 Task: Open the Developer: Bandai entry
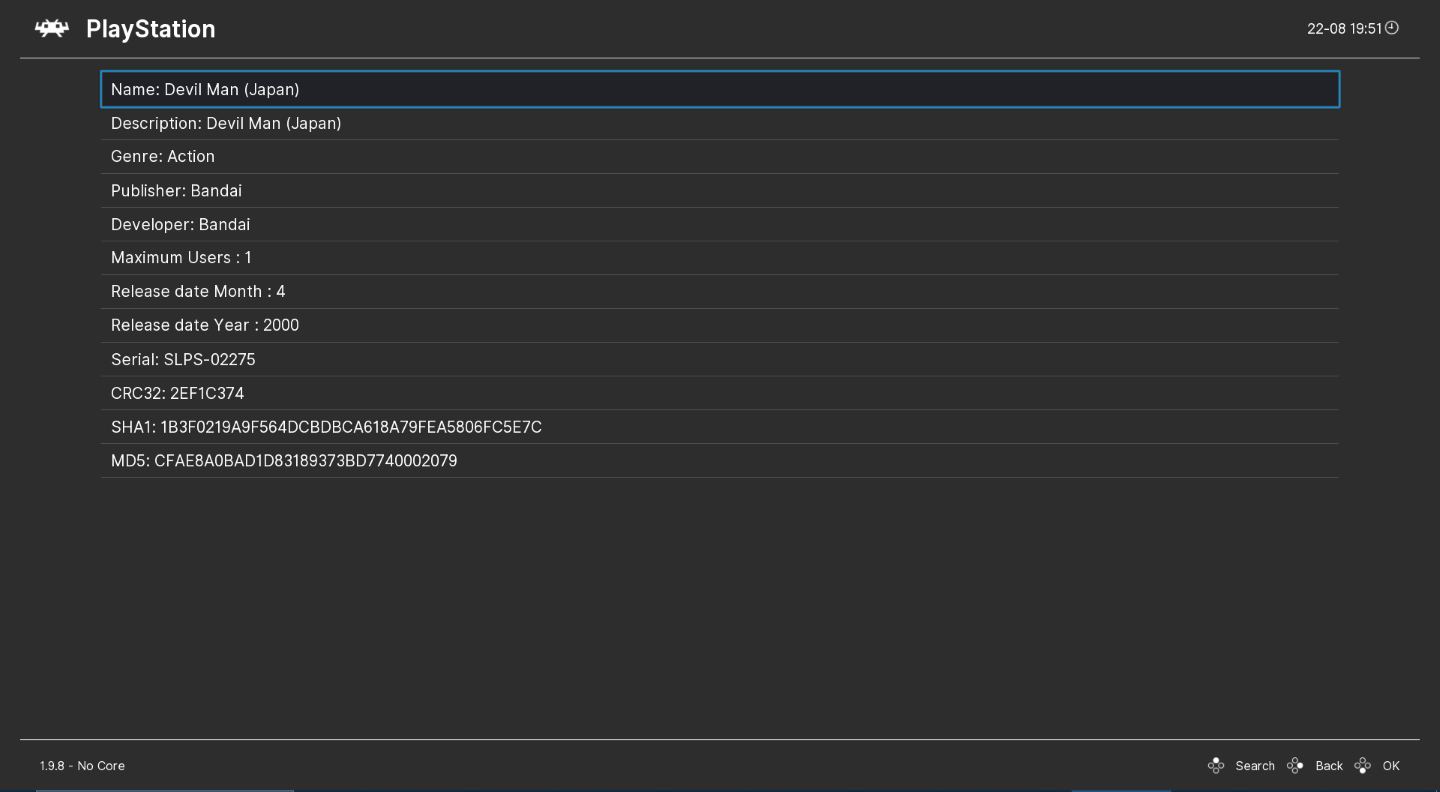click(x=720, y=225)
